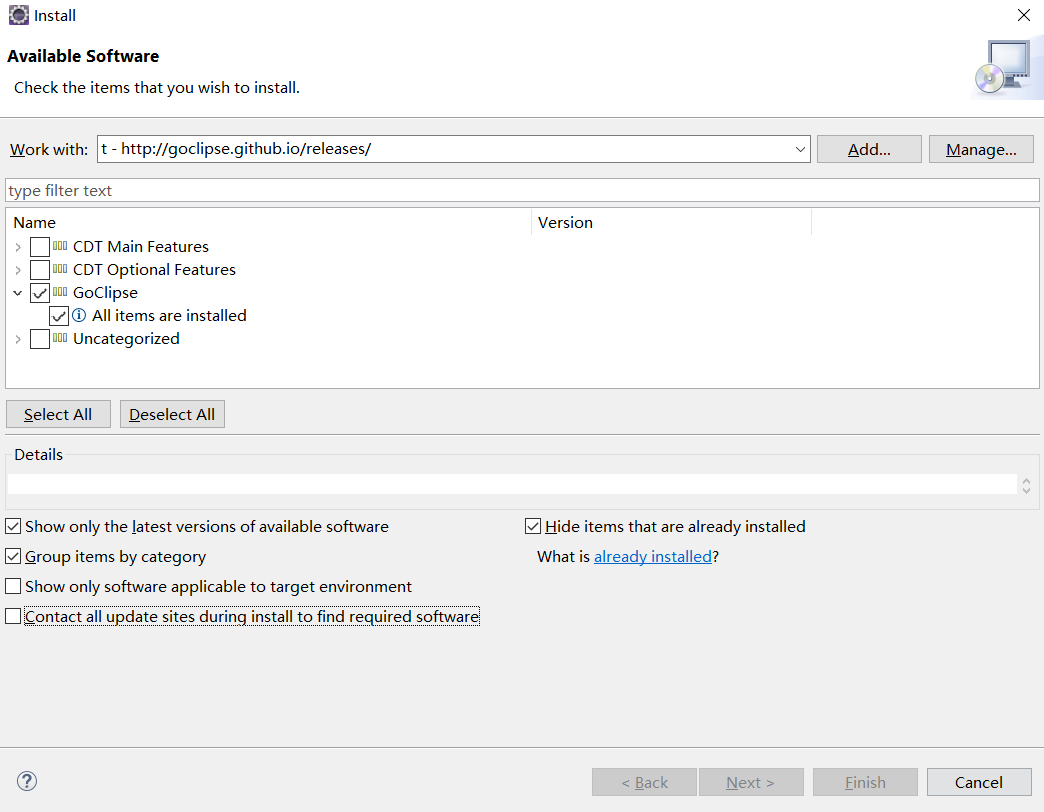Screen dimensions: 1044x812
Task: Click the help question mark icon
Action: pyautogui.click(x=27, y=781)
